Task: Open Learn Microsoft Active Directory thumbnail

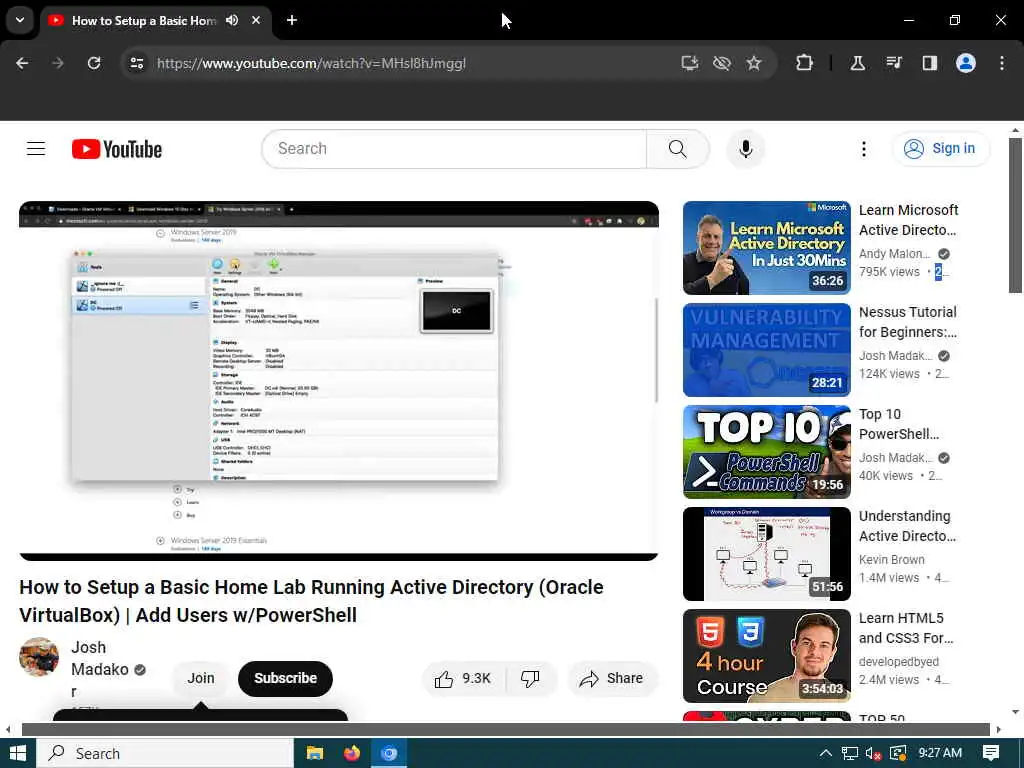Action: (767, 248)
